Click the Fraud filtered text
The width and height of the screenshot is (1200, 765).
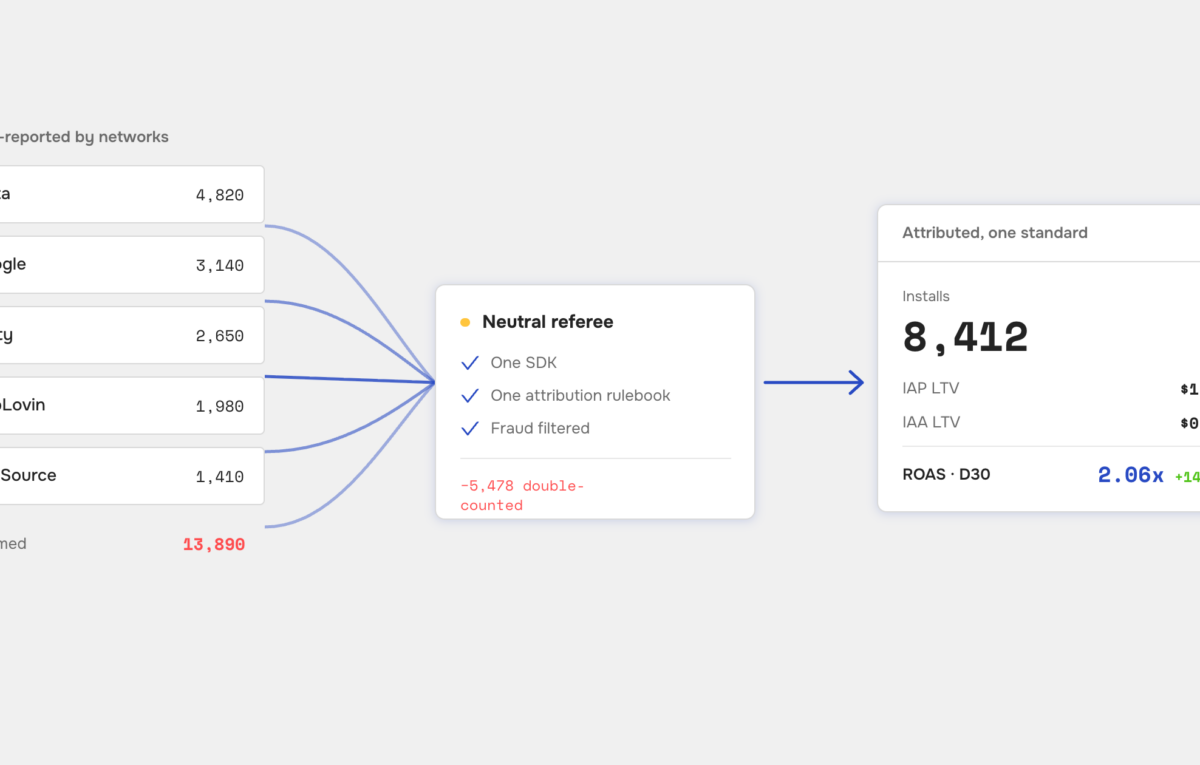tap(540, 428)
